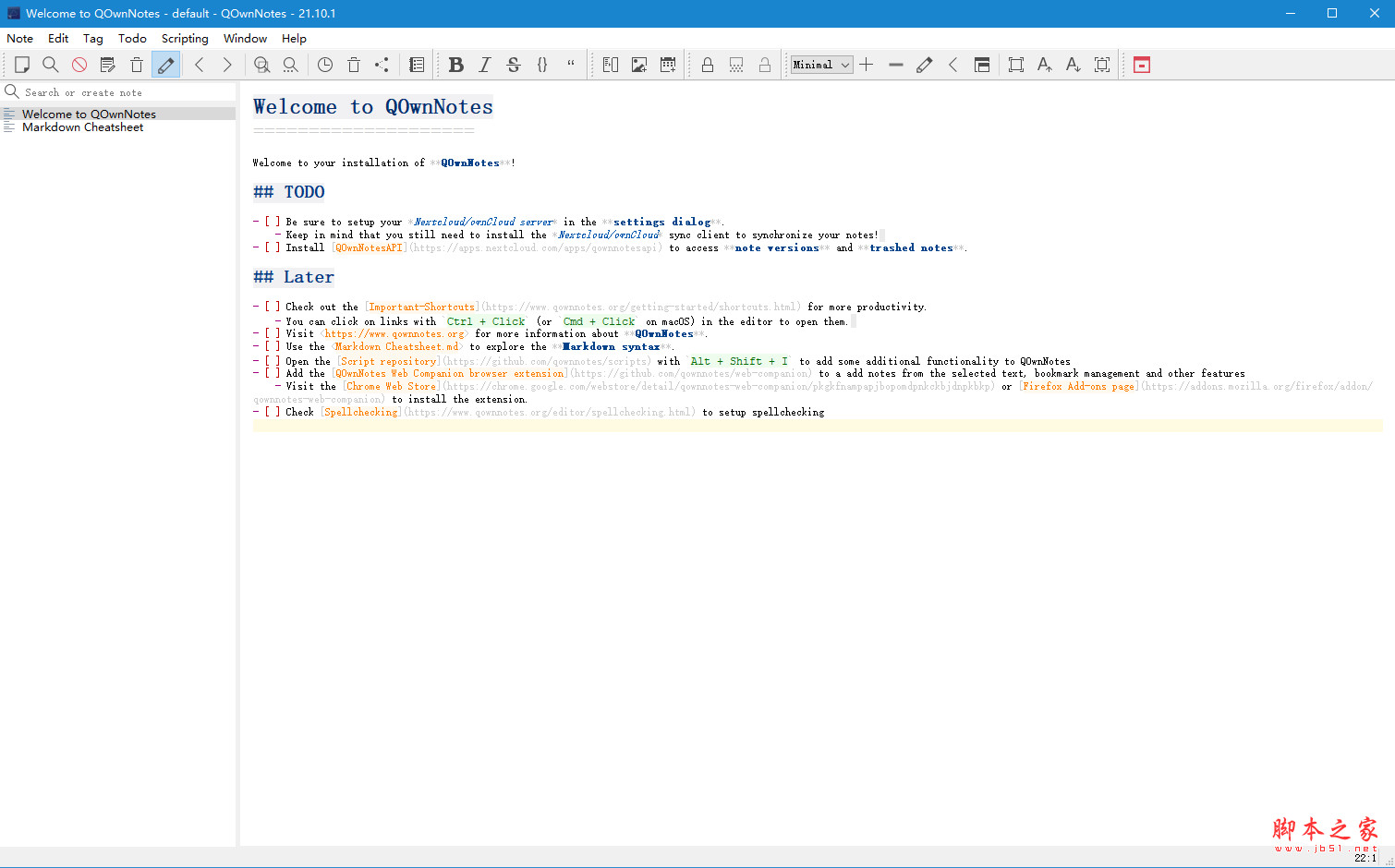Open the Window menu
This screenshot has width=1395, height=868.
pos(245,39)
